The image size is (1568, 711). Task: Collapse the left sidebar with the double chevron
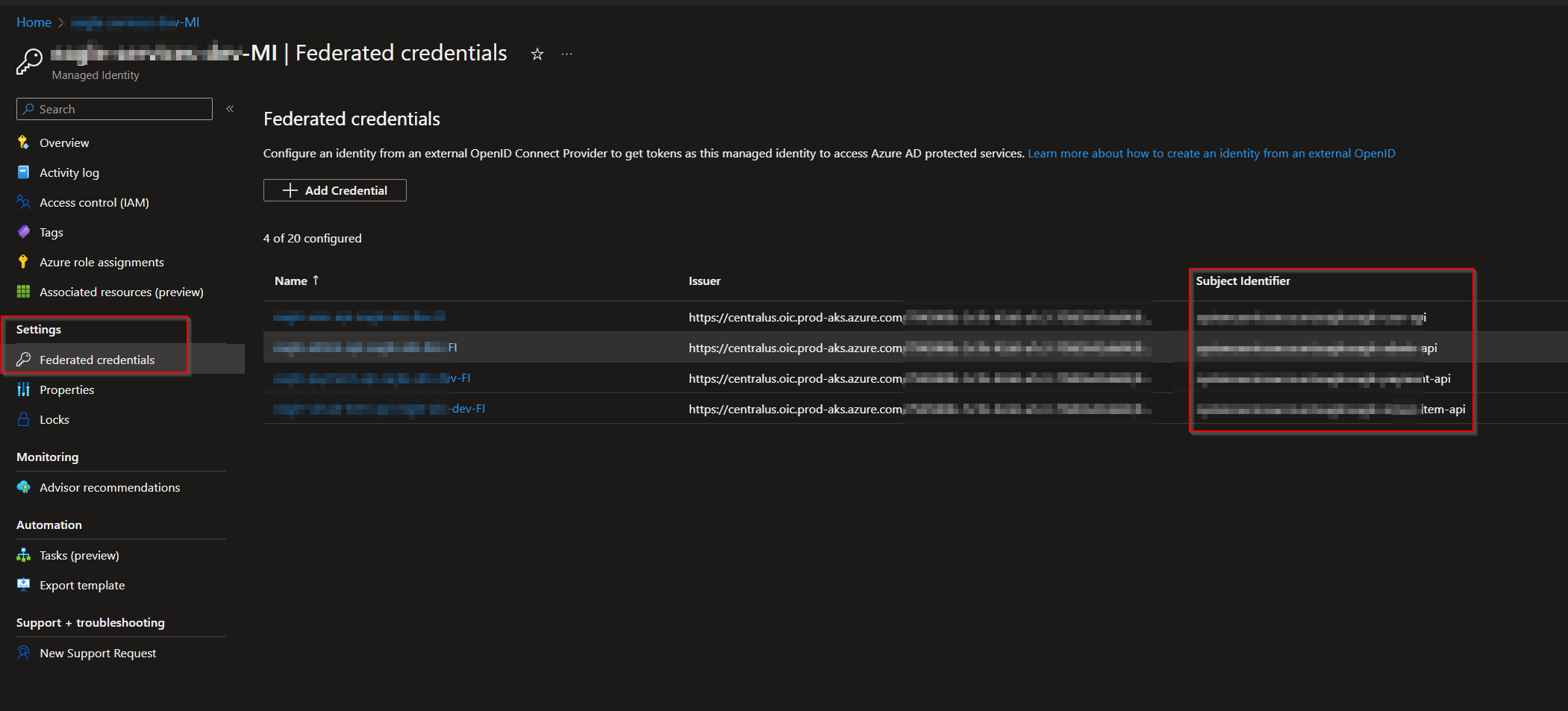coord(230,108)
